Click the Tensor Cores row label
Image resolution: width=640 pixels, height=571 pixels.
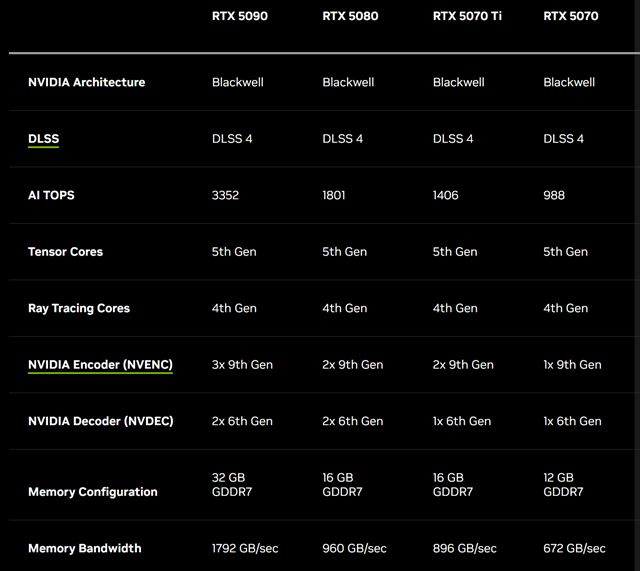click(65, 251)
